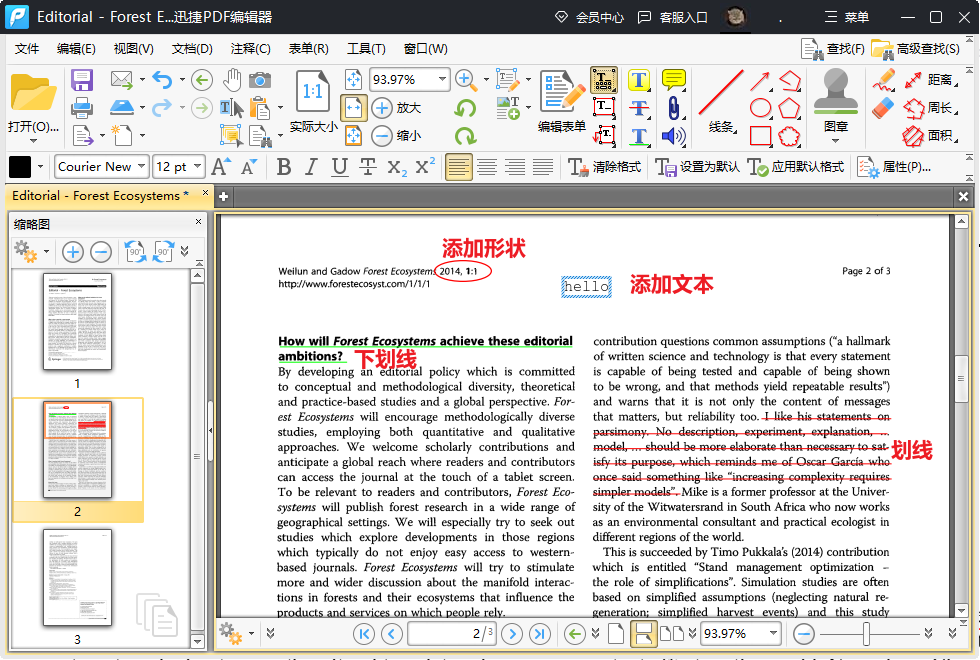Toggle Italic formatting

coord(311,167)
